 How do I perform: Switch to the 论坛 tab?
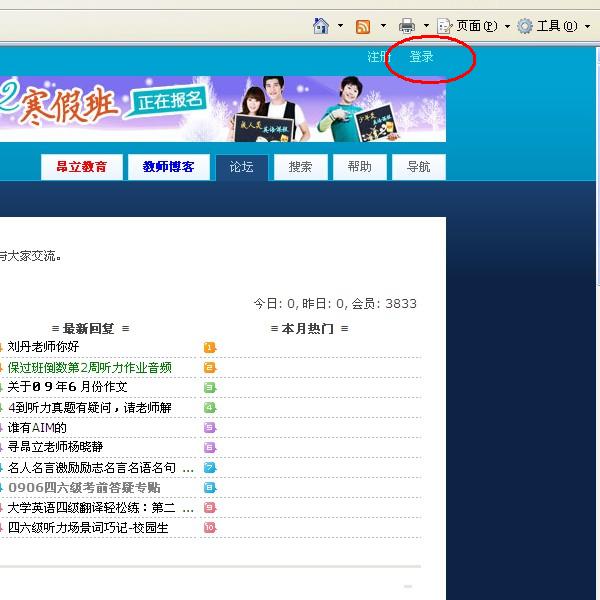(242, 167)
